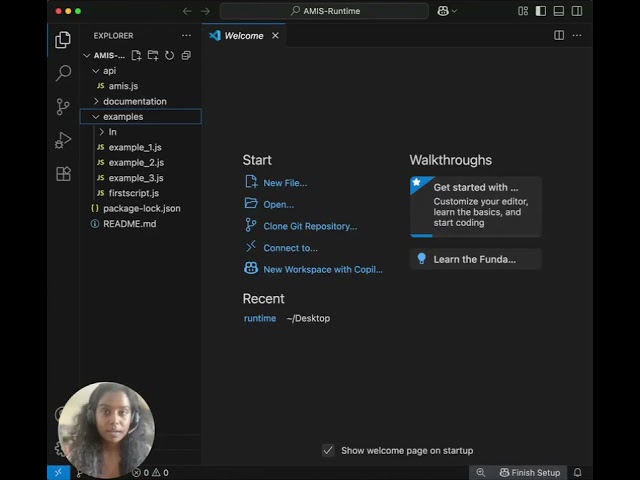Click Customize Layout icon in title bar
640x480 pixels.
tap(523, 11)
